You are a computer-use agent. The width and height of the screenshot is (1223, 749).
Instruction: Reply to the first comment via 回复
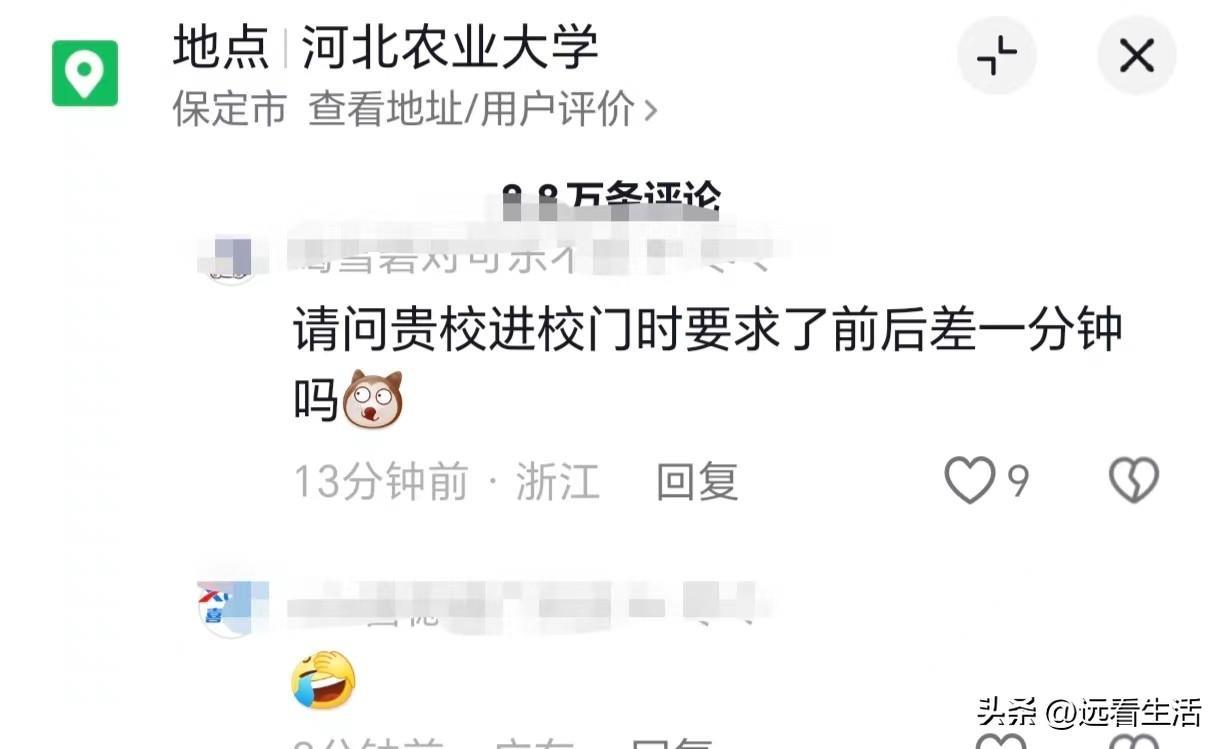[697, 482]
